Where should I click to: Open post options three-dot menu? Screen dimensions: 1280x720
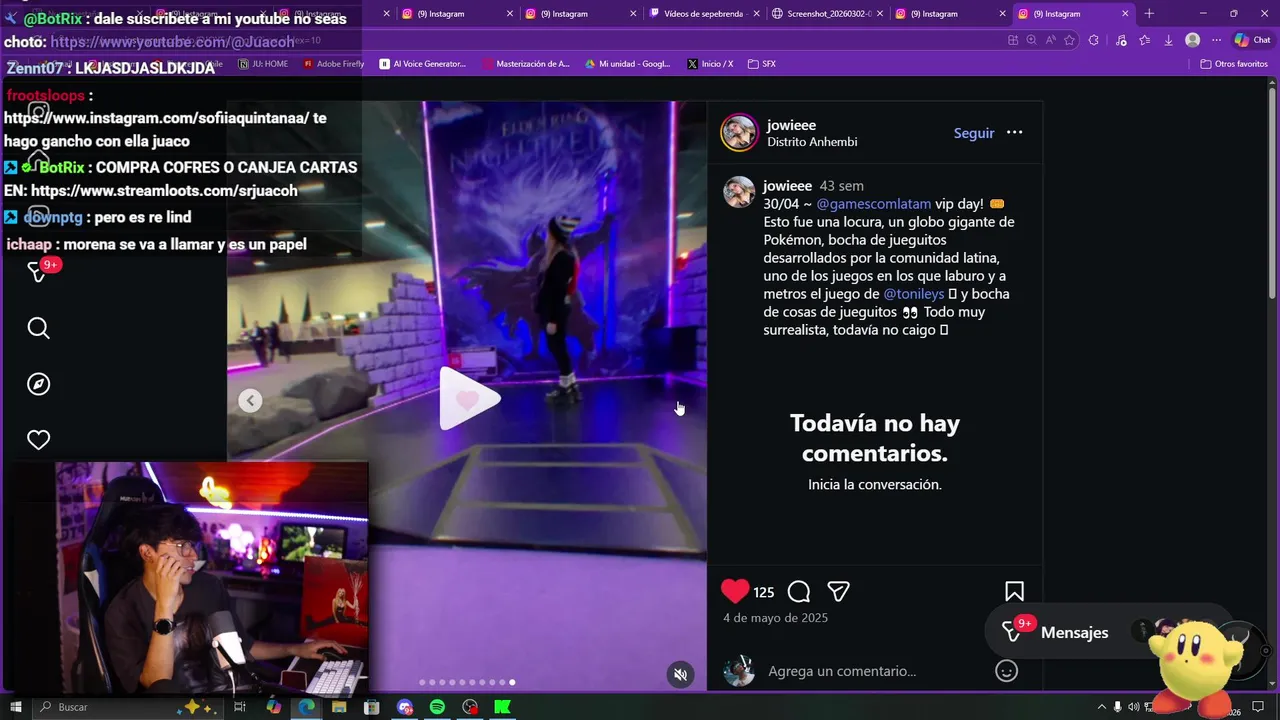coord(1014,133)
